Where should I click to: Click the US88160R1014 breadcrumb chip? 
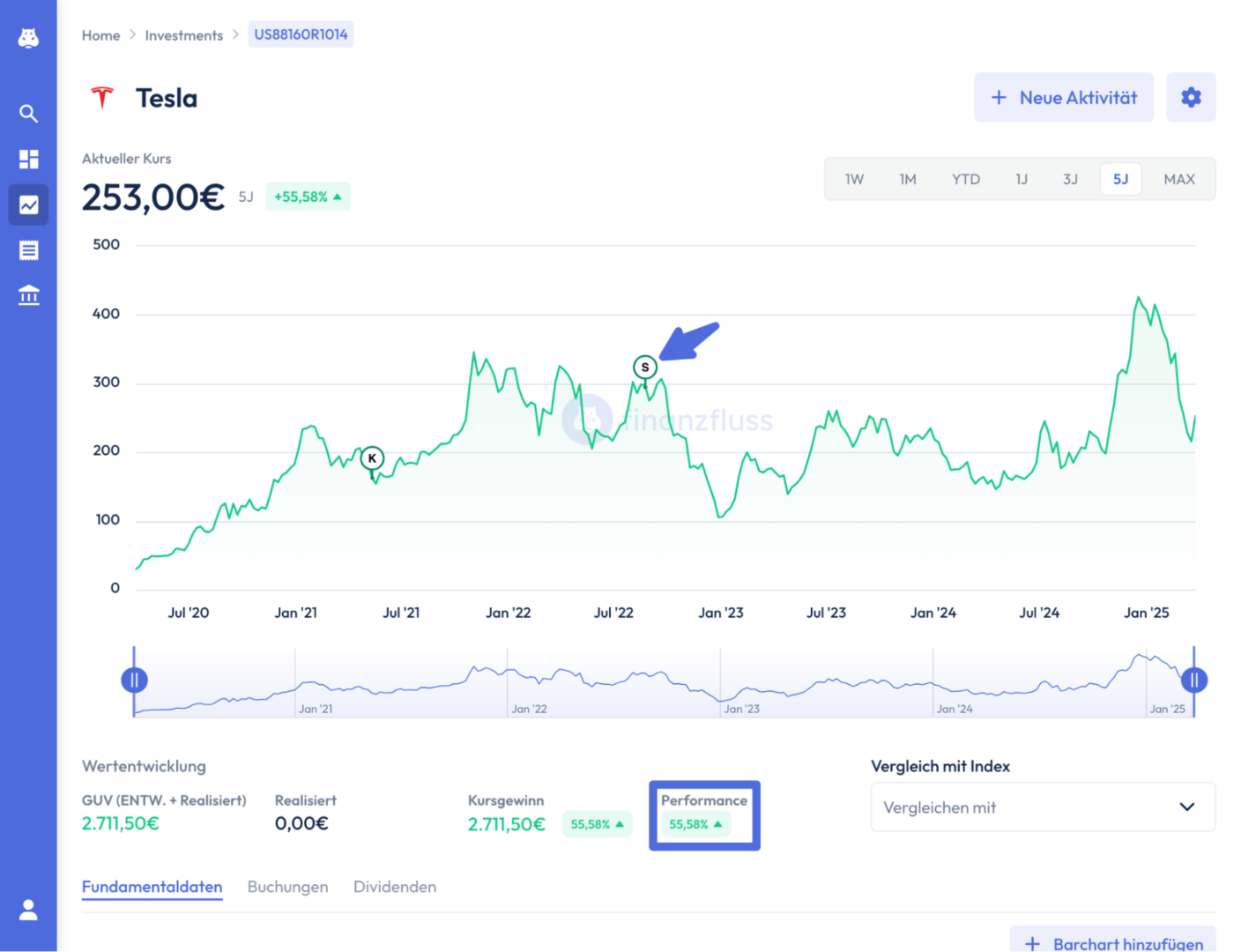tap(301, 34)
